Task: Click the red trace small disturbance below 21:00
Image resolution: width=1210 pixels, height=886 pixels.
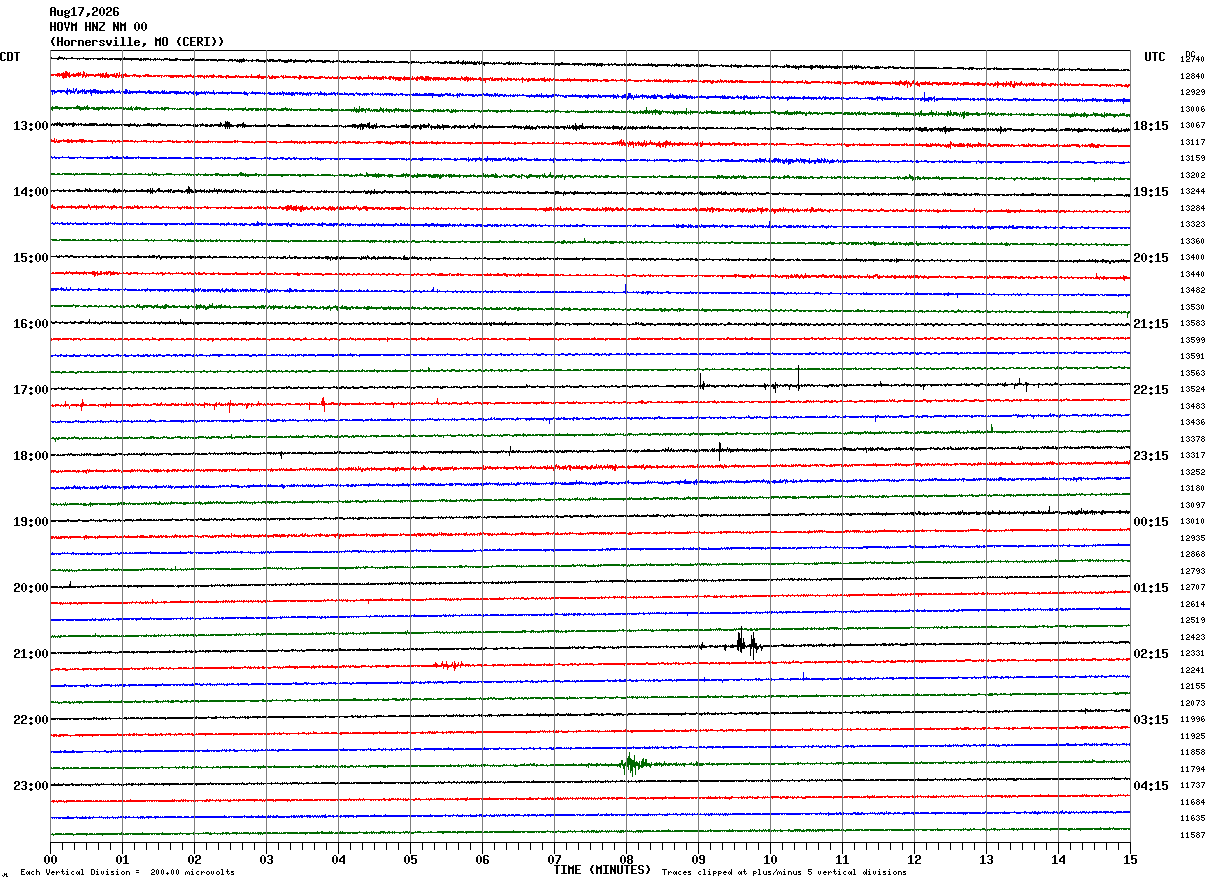Action: tap(448, 665)
